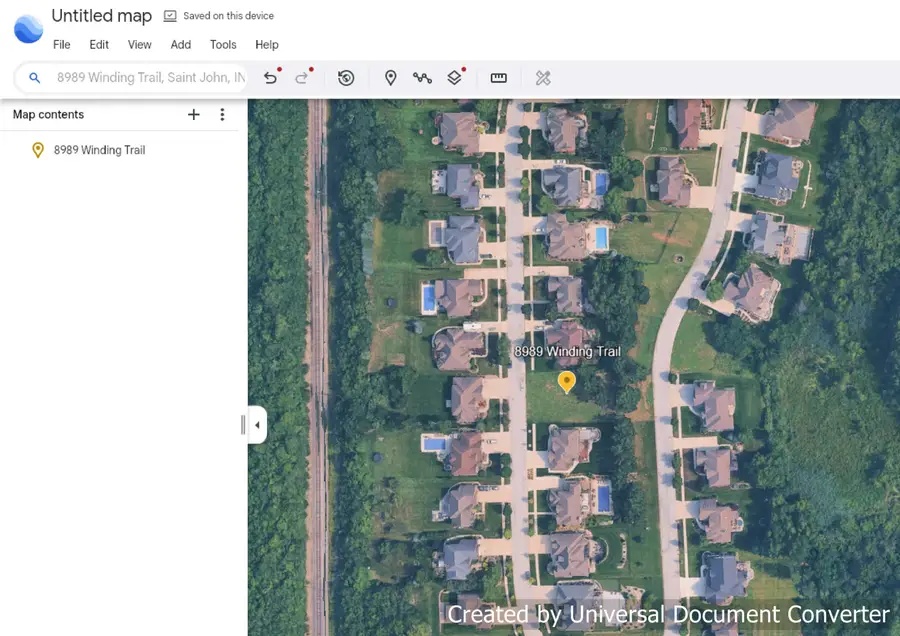
Task: Add a new layer with the plus button
Action: pyautogui.click(x=193, y=114)
